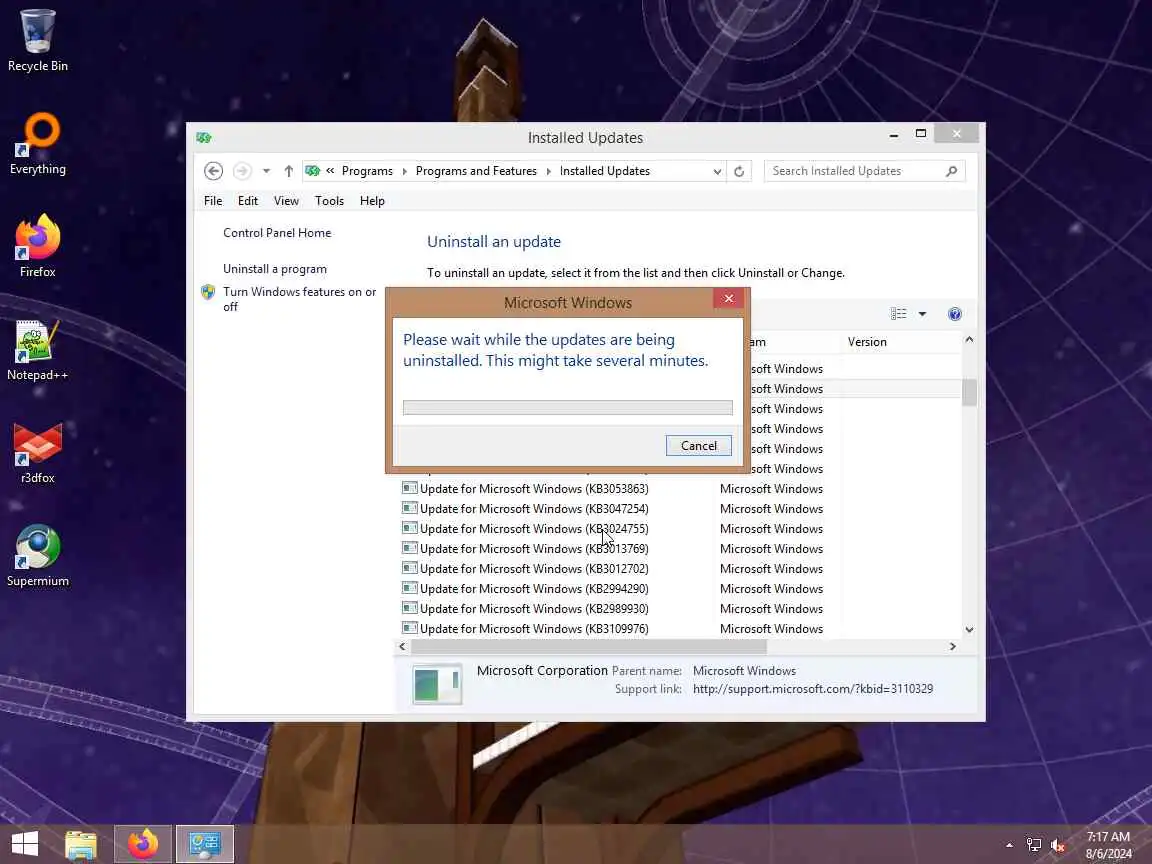This screenshot has width=1152, height=864.
Task: Click the KB3053863 update icon
Action: (x=409, y=488)
